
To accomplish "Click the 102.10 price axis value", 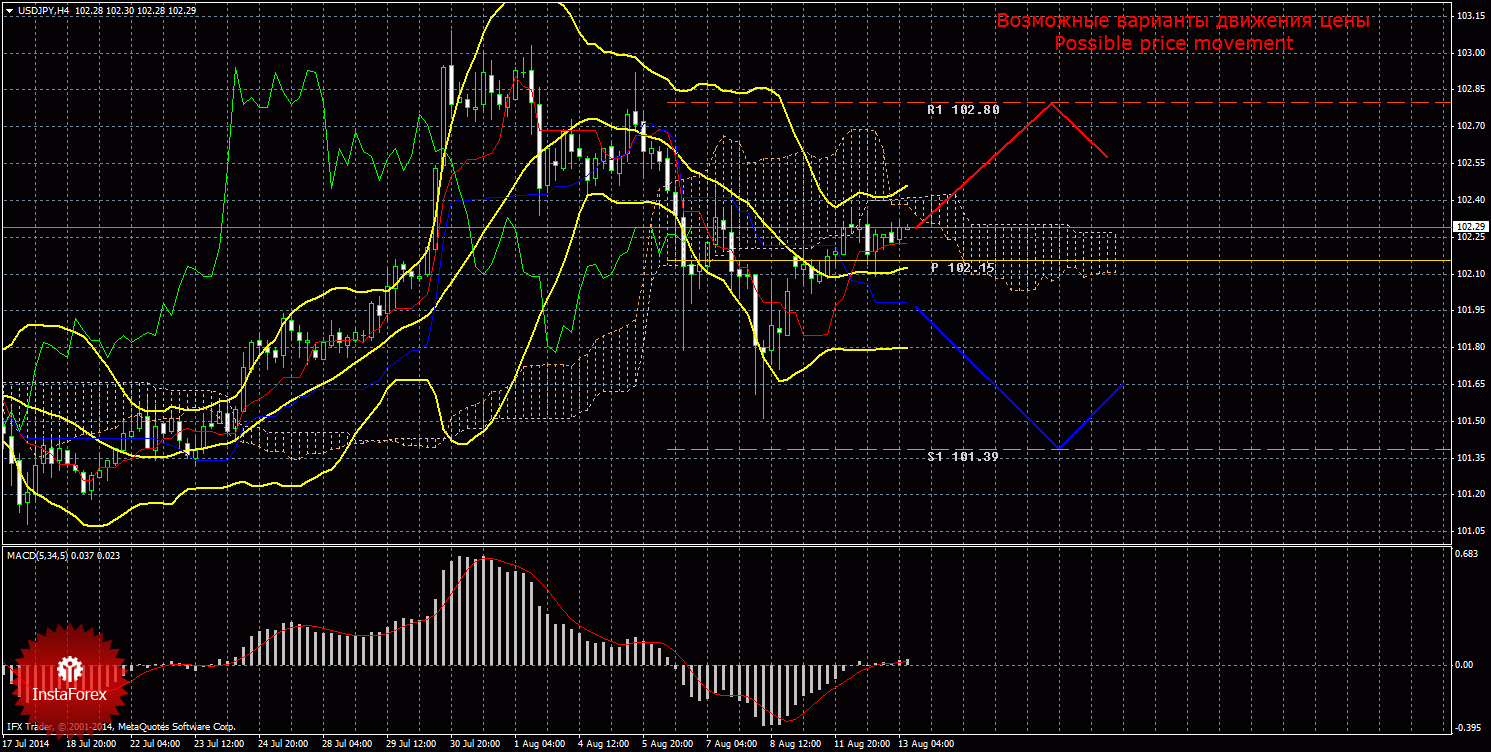I will click(x=1469, y=274).
